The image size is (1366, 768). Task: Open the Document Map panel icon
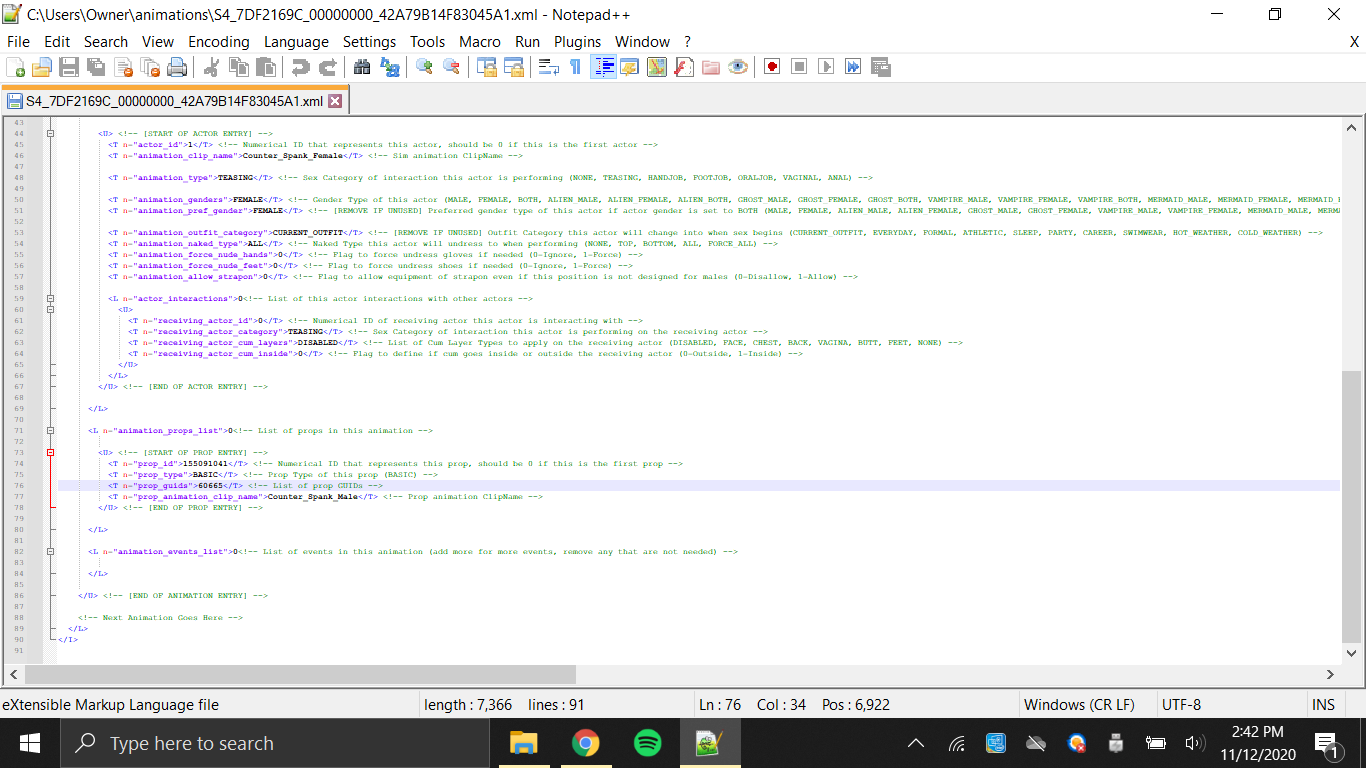point(657,67)
